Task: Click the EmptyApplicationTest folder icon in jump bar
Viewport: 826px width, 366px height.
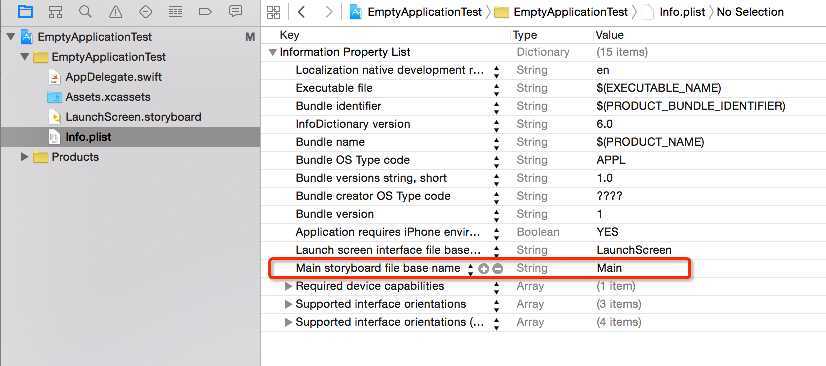Action: tap(502, 12)
